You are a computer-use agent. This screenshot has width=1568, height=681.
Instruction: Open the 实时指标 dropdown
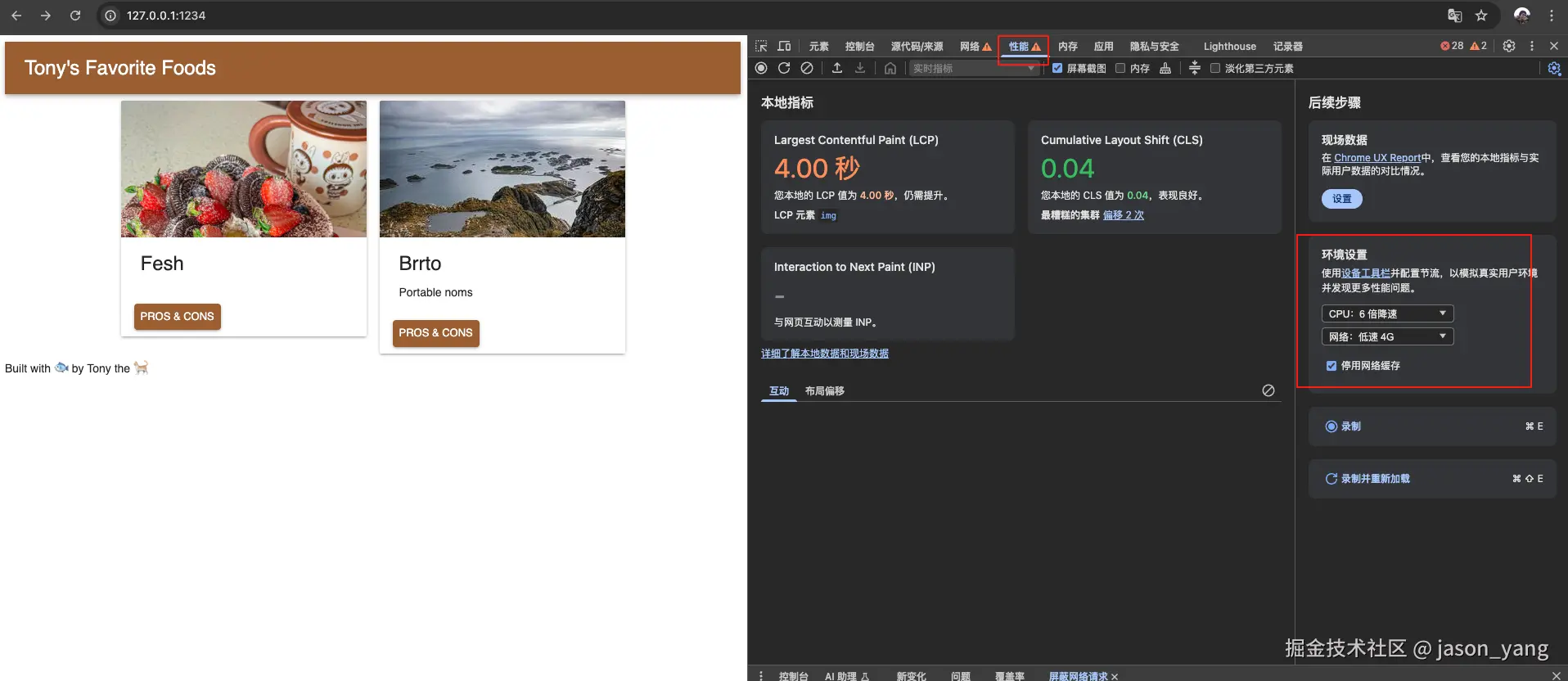pos(974,69)
